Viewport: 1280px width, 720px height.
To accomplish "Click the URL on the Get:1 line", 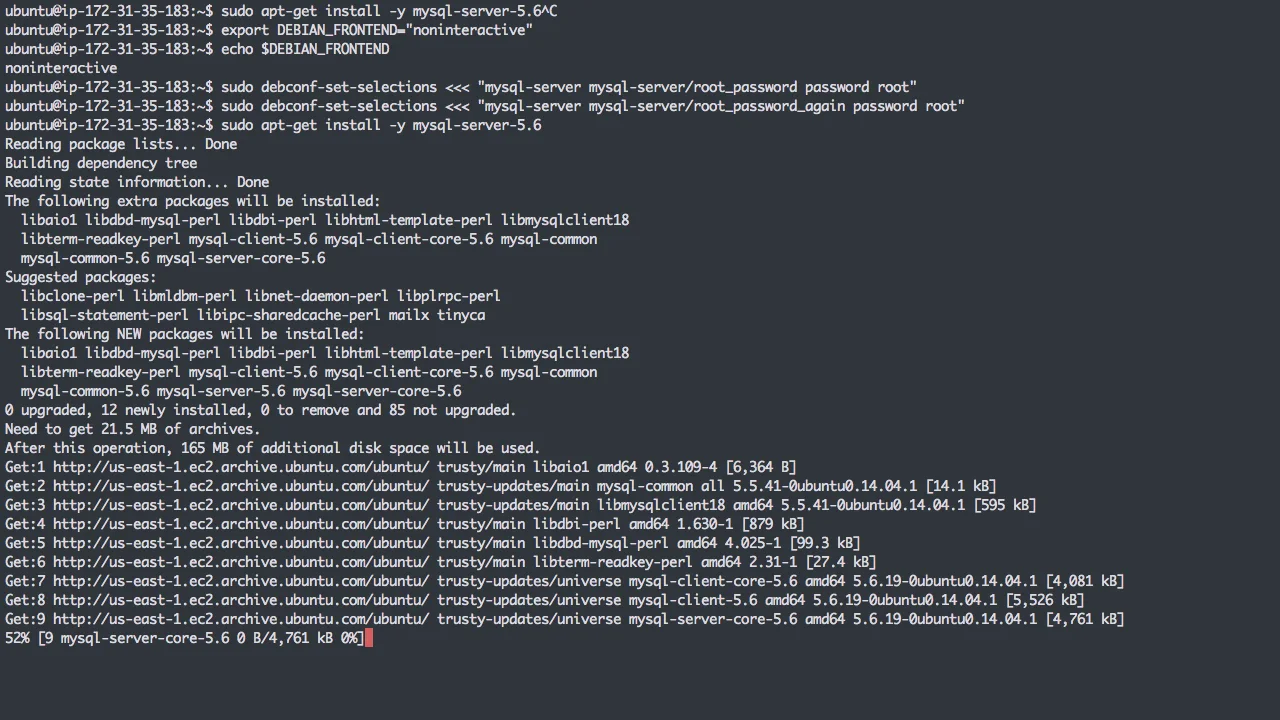I will pyautogui.click(x=241, y=467).
